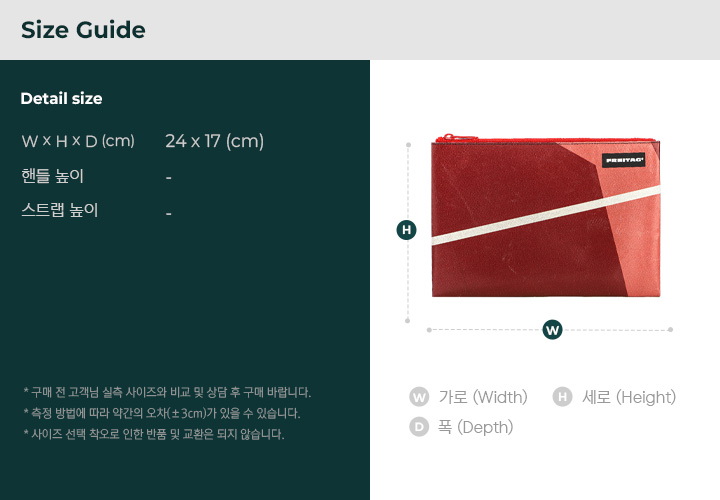Click the 폭 (Depth) legend text

click(x=475, y=427)
